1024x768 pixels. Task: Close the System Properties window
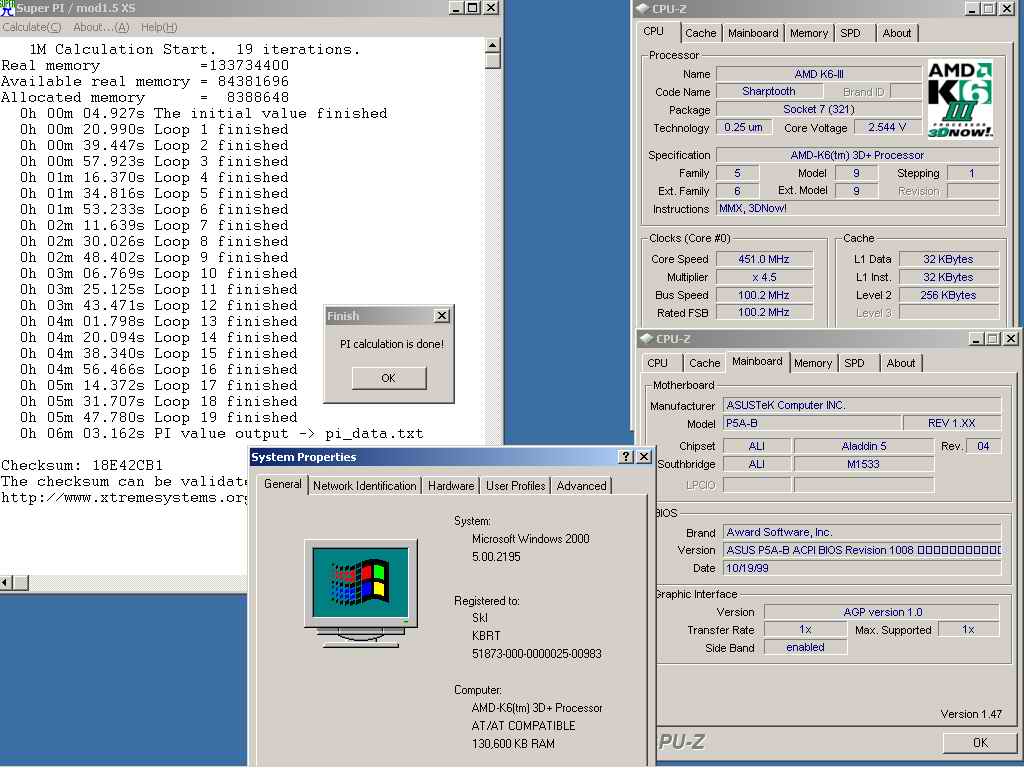(643, 456)
